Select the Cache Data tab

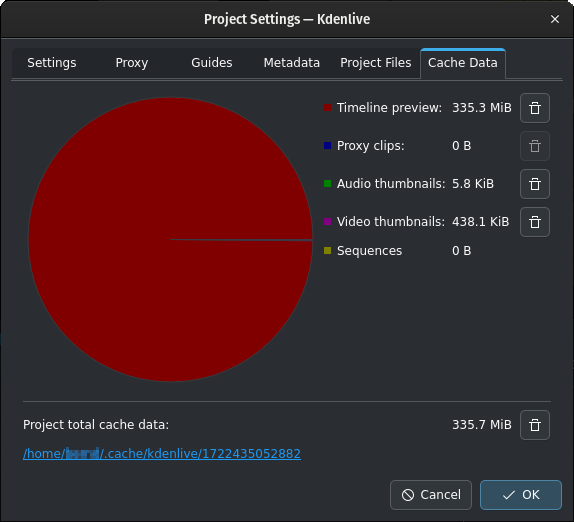click(x=463, y=63)
